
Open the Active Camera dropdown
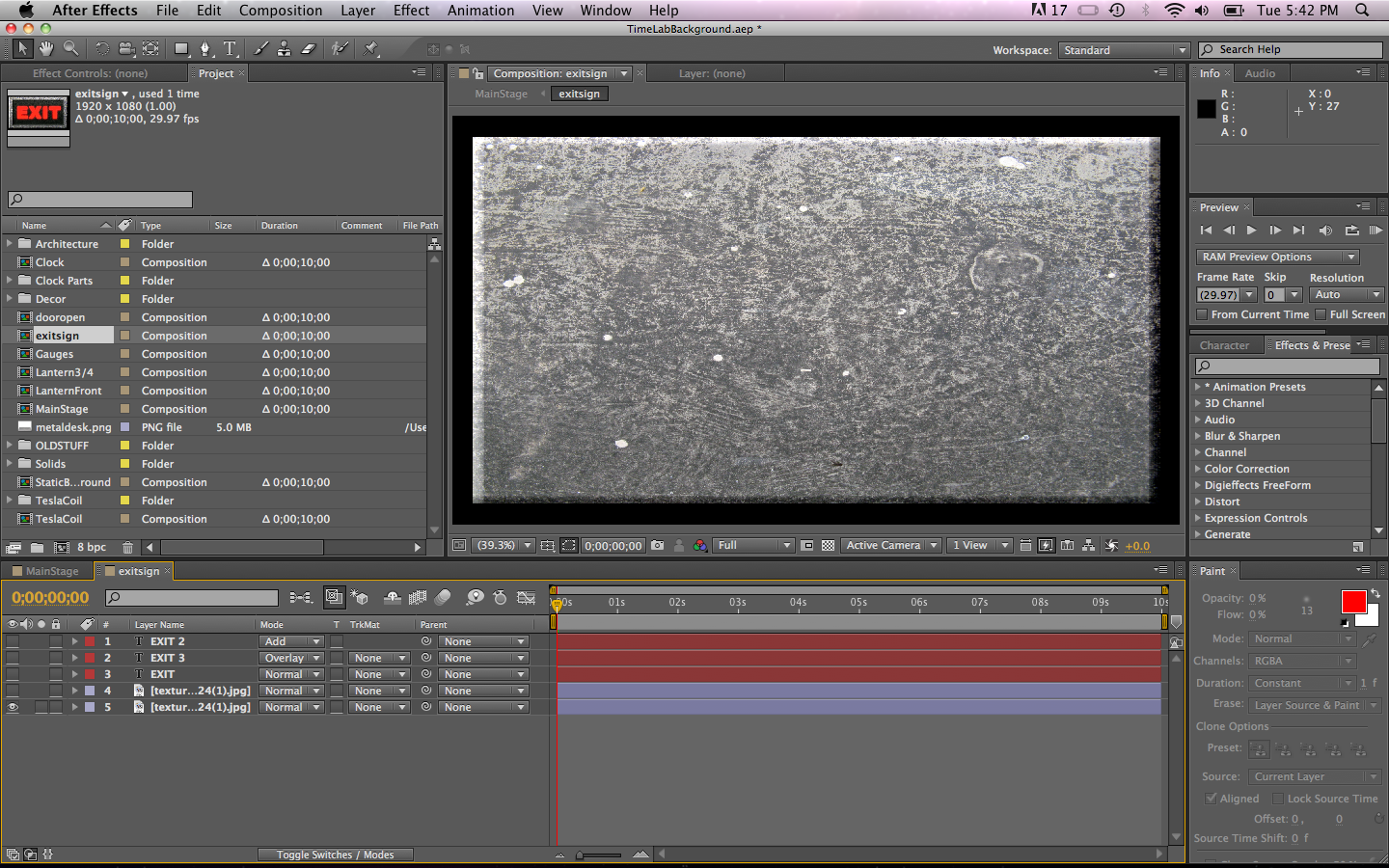891,545
